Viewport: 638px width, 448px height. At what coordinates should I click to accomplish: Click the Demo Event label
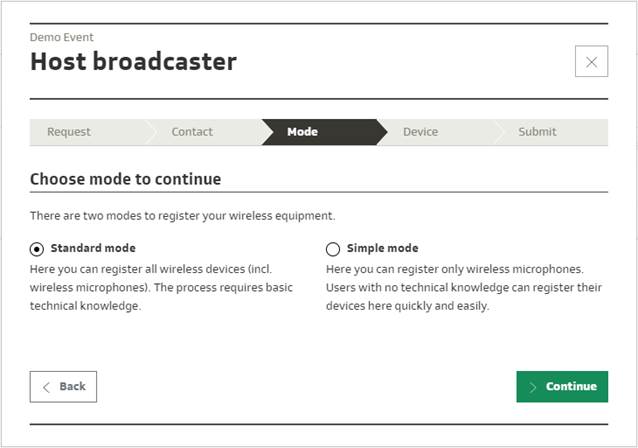coord(62,38)
